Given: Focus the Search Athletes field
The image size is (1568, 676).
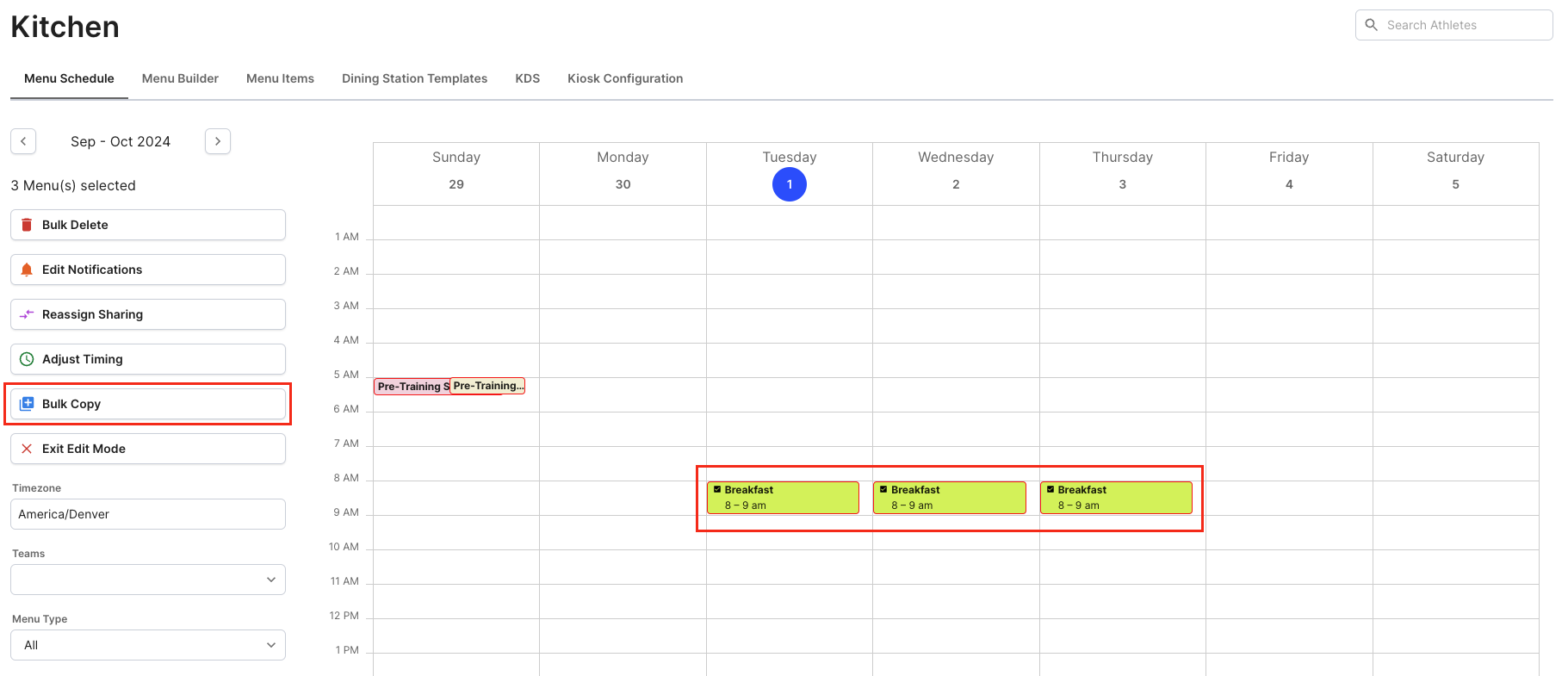Looking at the screenshot, I should click(1454, 25).
